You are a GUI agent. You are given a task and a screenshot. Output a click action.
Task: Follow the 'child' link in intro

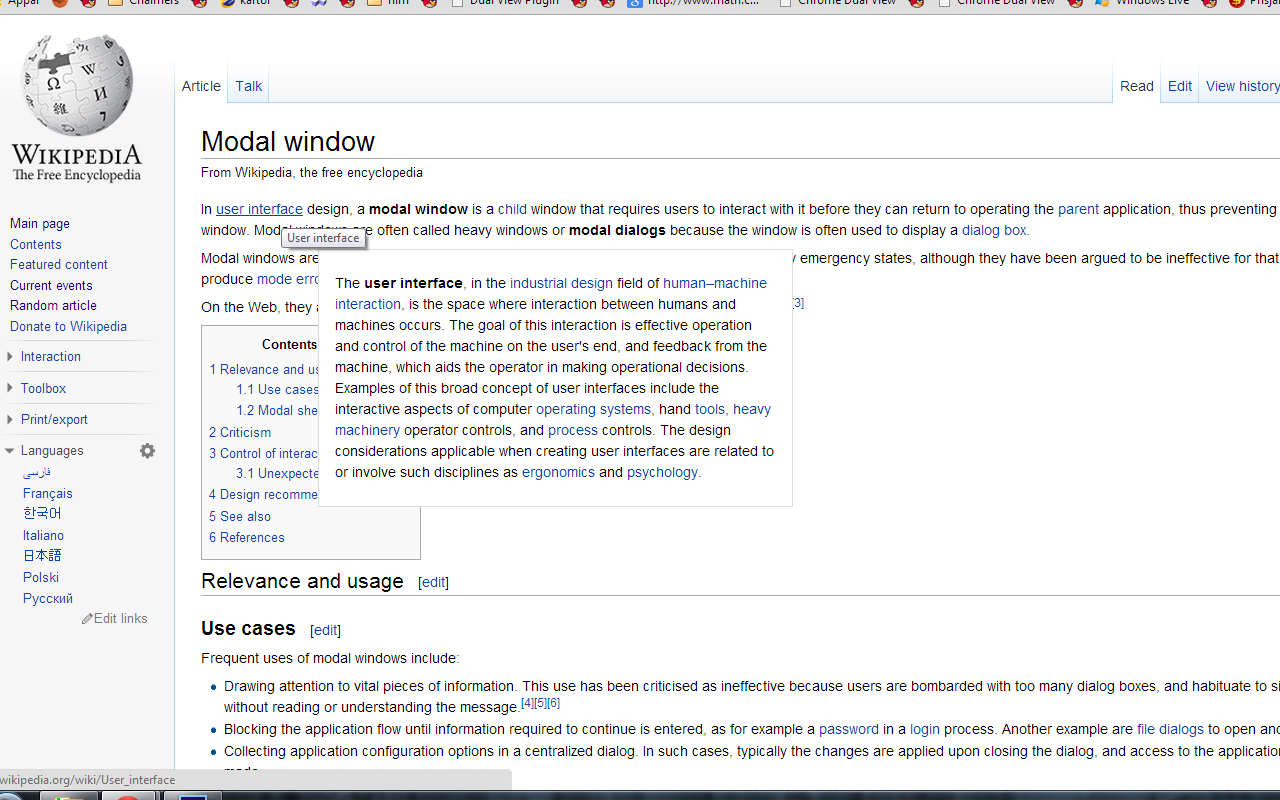[x=512, y=209]
